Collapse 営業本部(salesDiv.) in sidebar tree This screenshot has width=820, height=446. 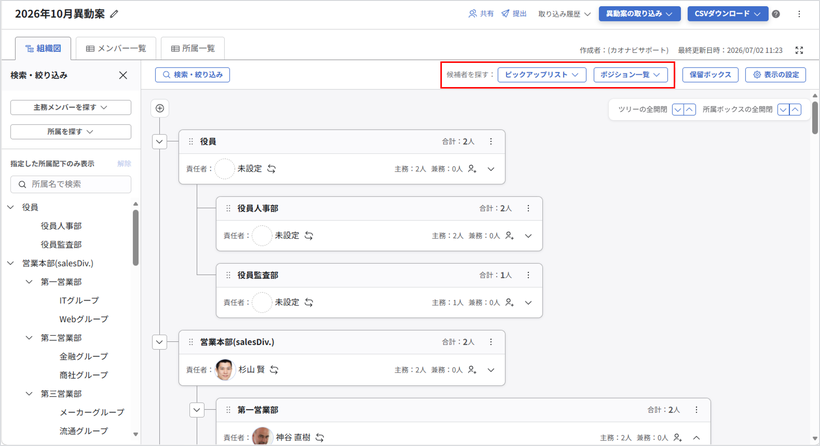coord(10,263)
